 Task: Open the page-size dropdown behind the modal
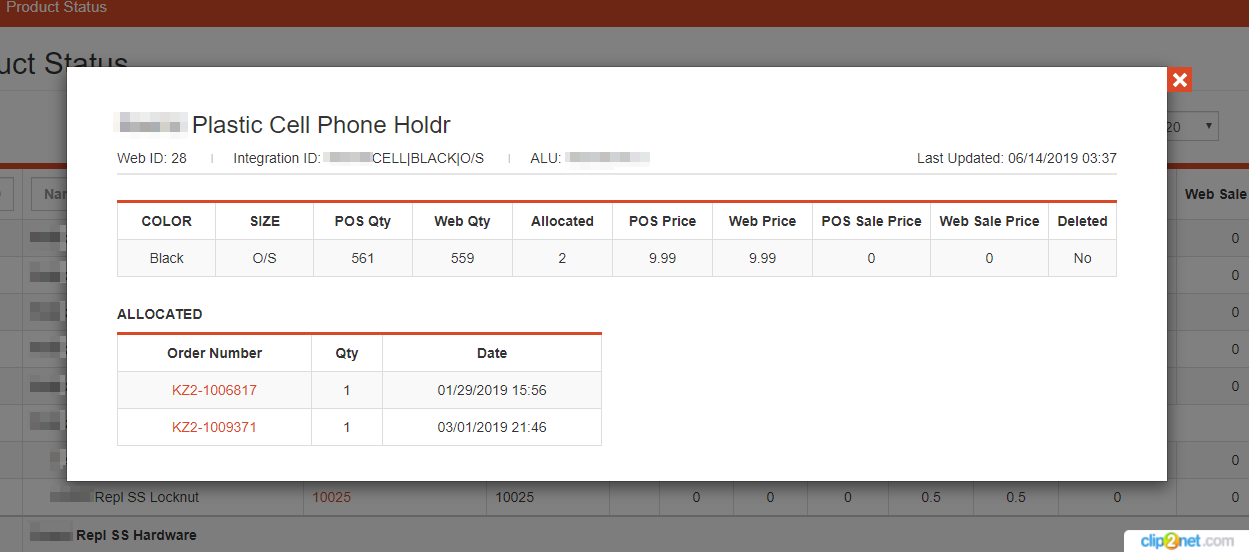(x=1191, y=127)
